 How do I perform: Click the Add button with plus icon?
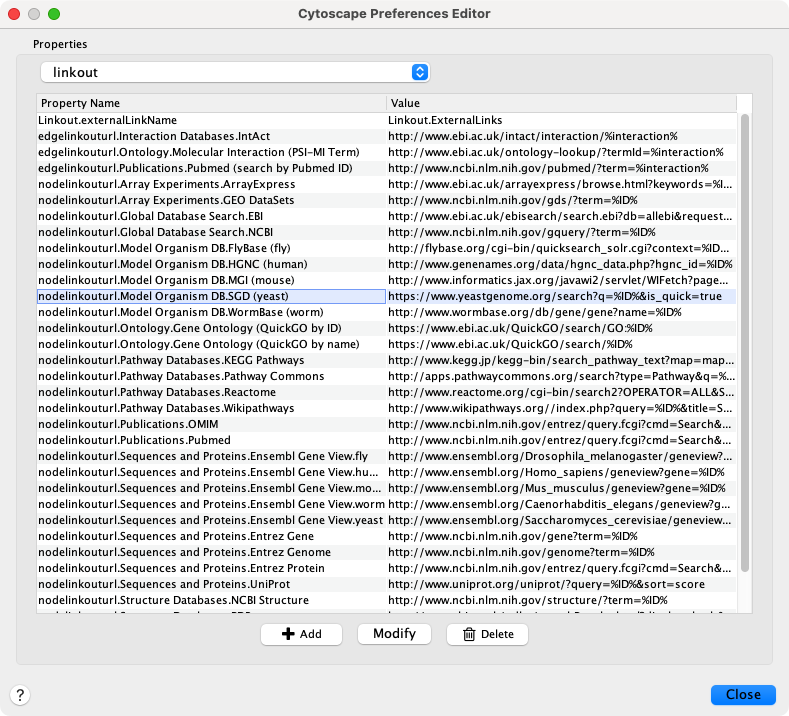[x=301, y=634]
